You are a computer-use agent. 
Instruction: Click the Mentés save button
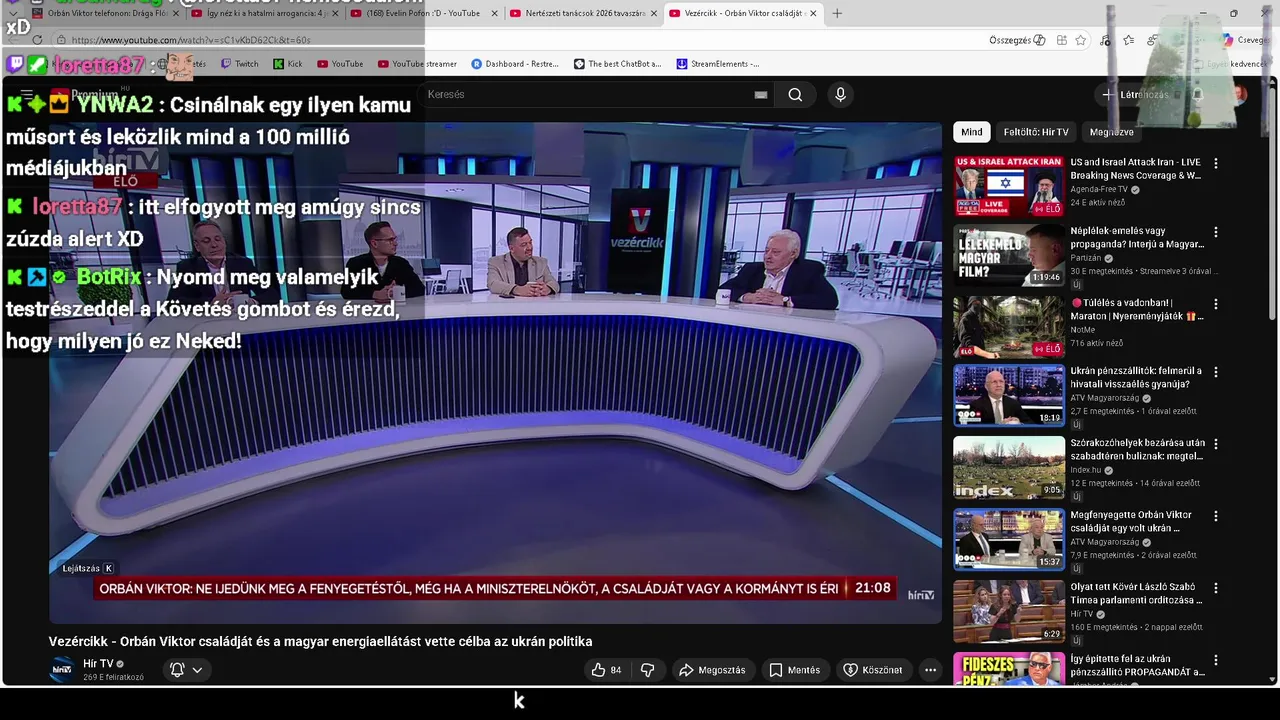(795, 670)
